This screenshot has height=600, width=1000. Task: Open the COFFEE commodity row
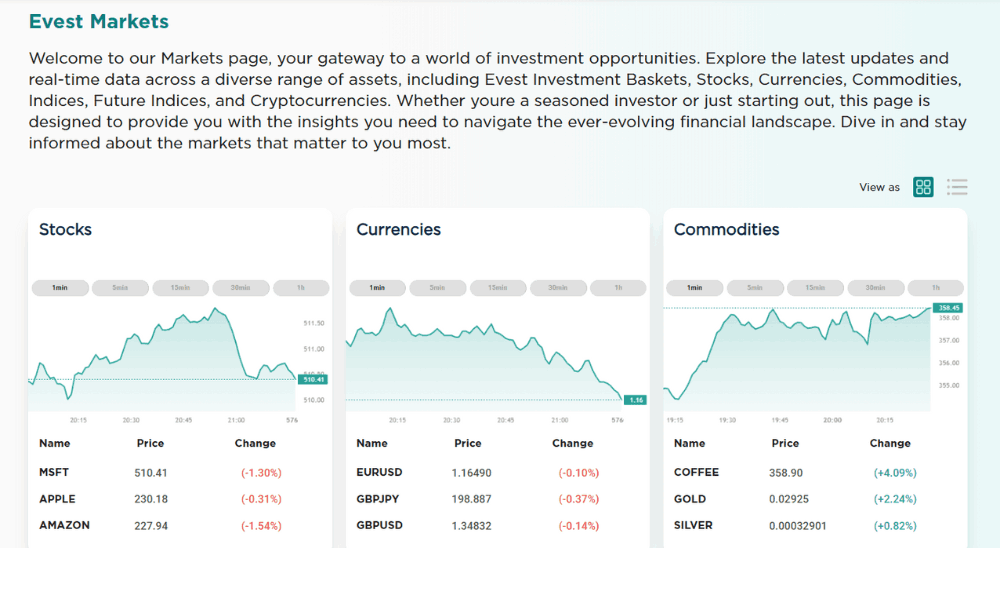(x=696, y=472)
